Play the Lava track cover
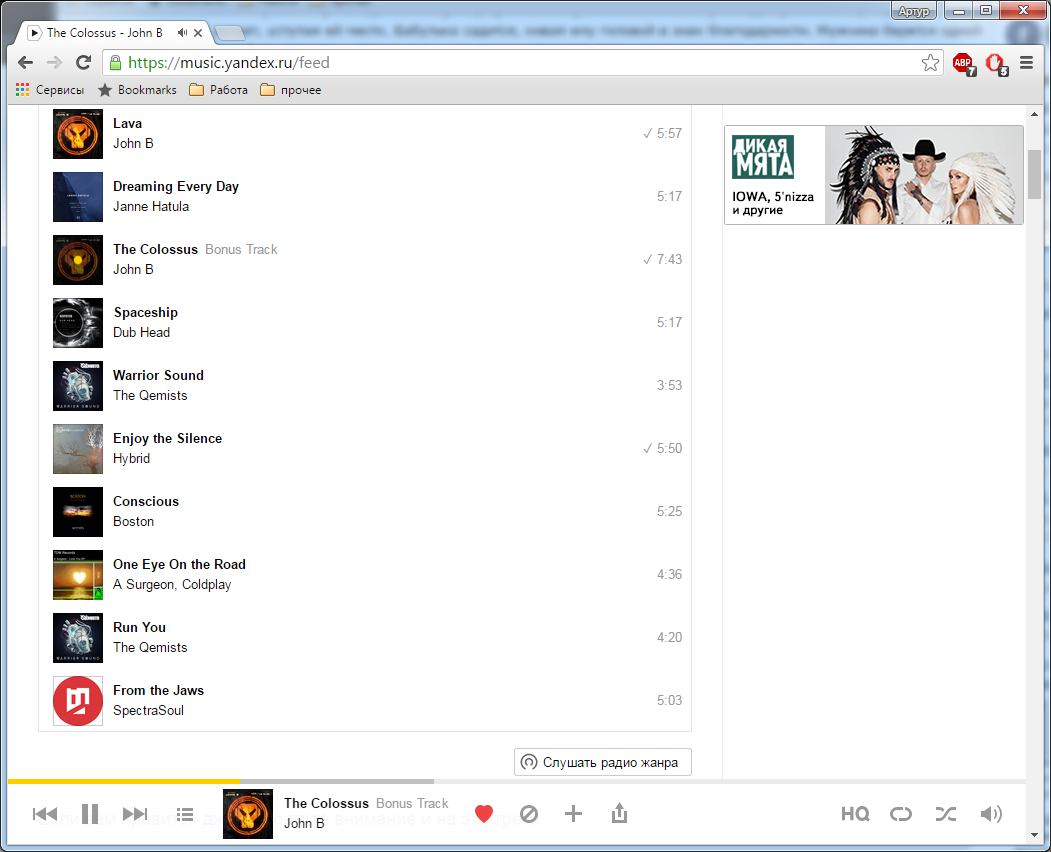 click(x=78, y=134)
